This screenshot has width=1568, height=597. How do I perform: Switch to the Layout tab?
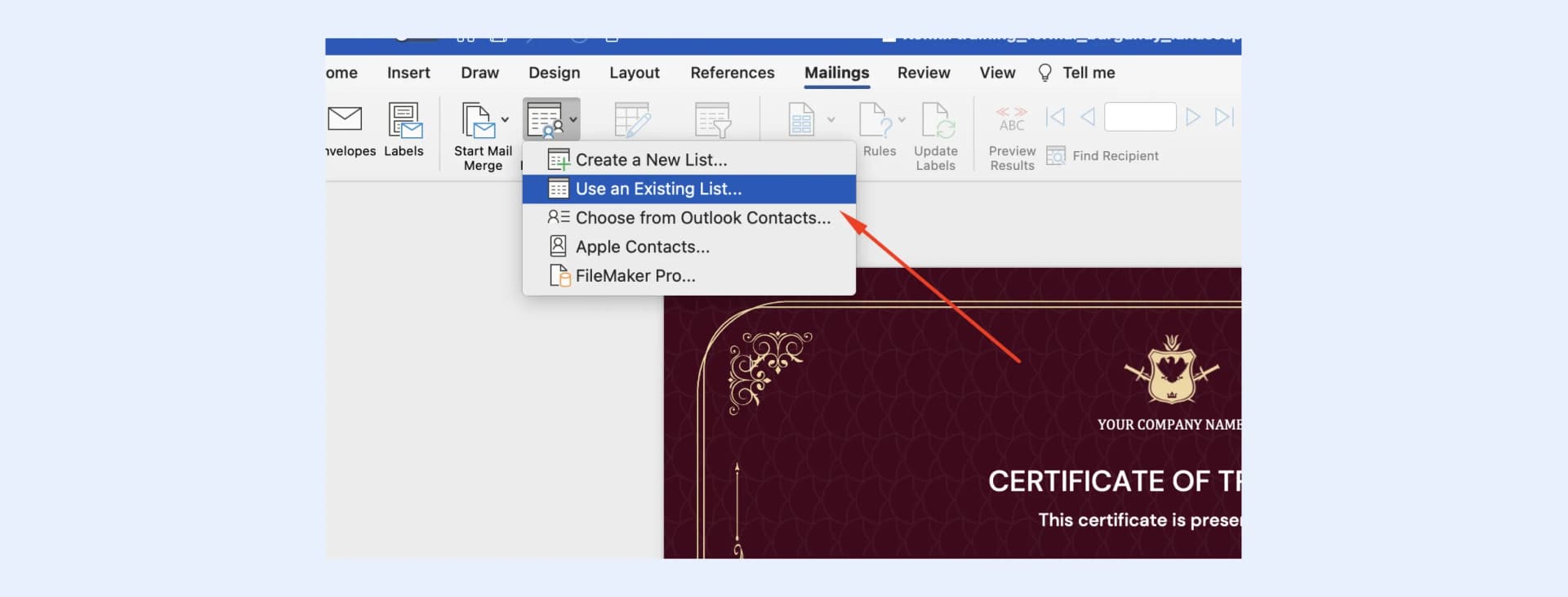click(x=634, y=73)
